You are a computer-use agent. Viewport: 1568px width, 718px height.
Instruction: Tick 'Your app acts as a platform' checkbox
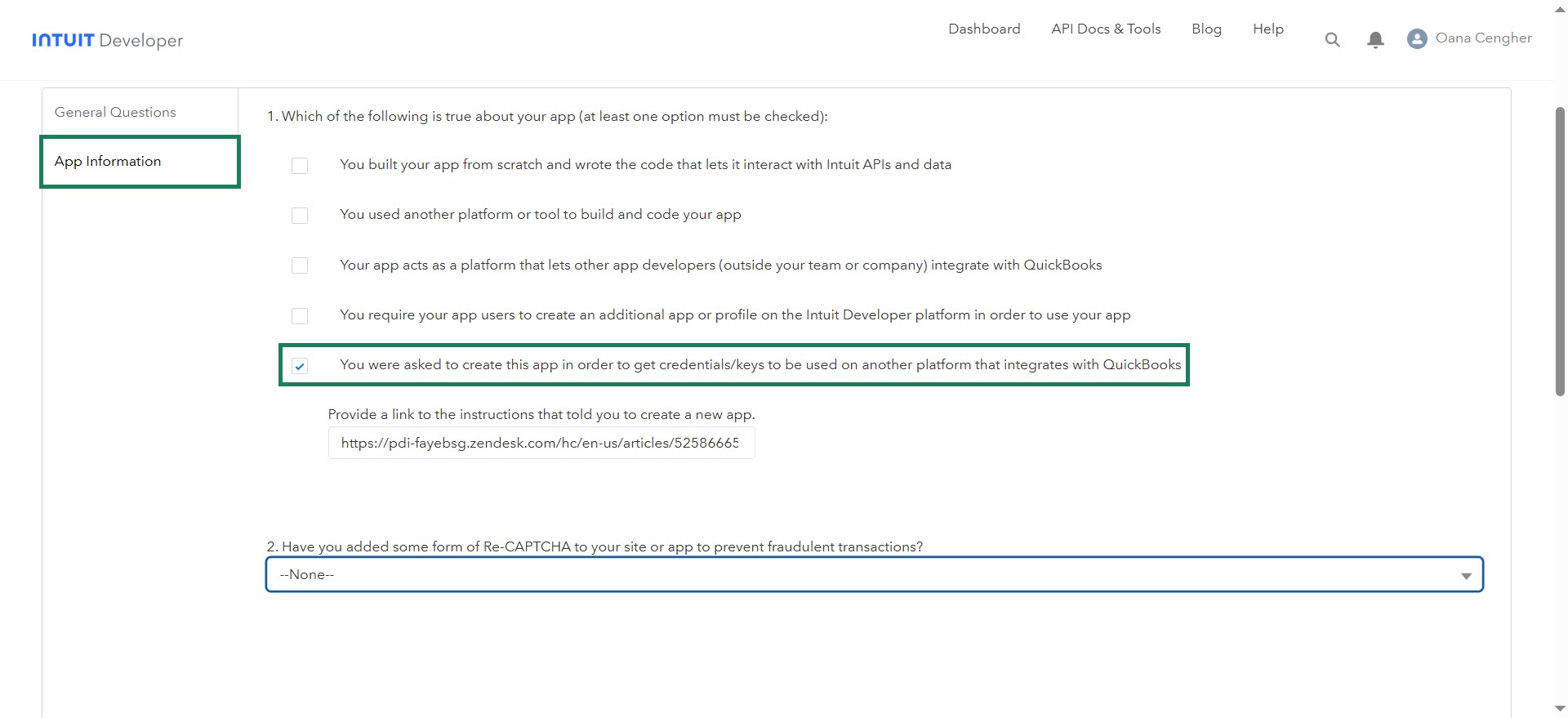click(300, 265)
